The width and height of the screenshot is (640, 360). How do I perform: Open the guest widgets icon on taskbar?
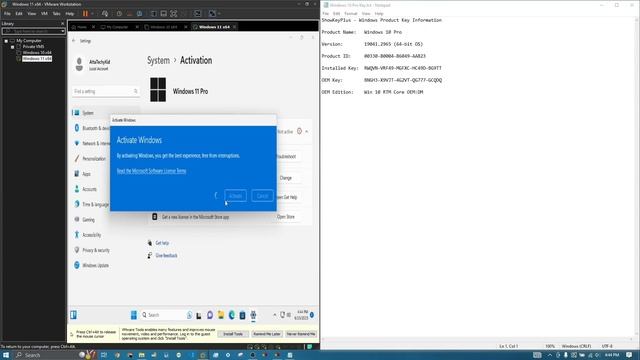pyautogui.click(x=73, y=315)
